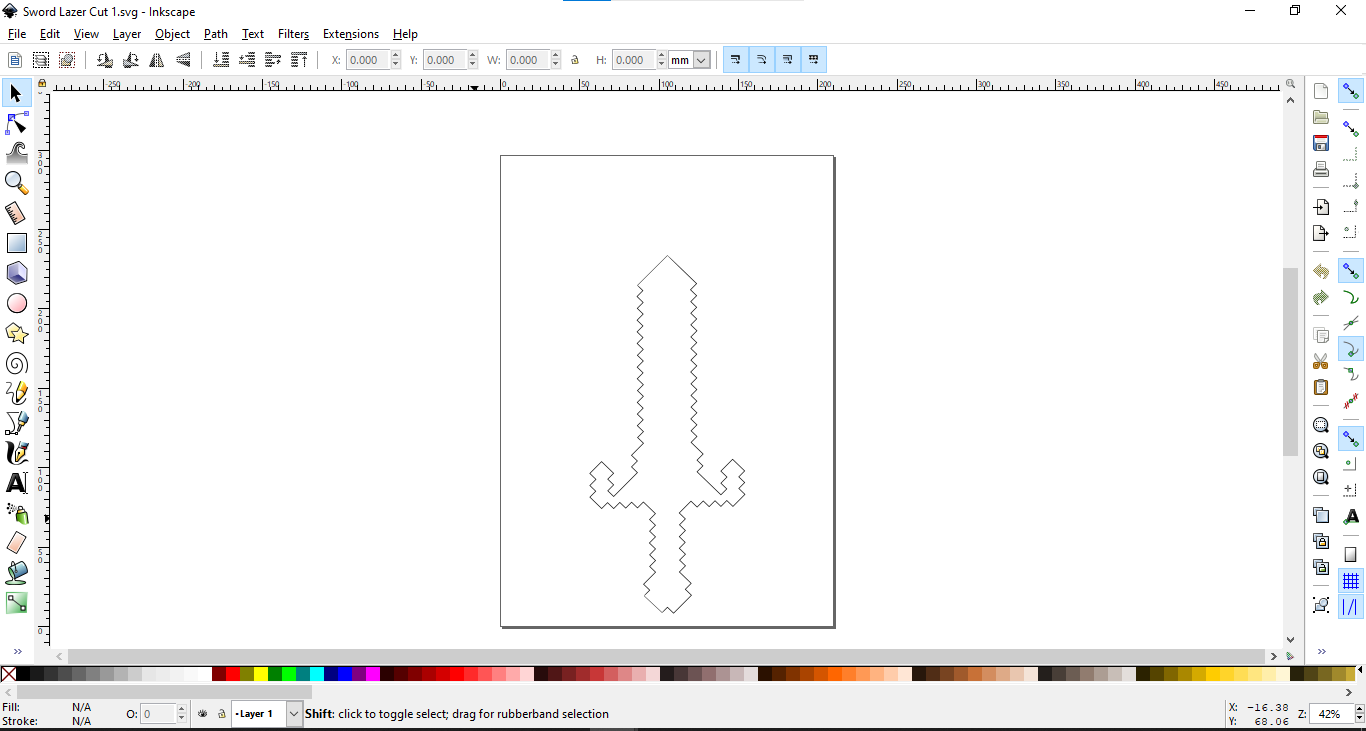Select the Bezier pen tool
The width and height of the screenshot is (1366, 731).
point(16,423)
